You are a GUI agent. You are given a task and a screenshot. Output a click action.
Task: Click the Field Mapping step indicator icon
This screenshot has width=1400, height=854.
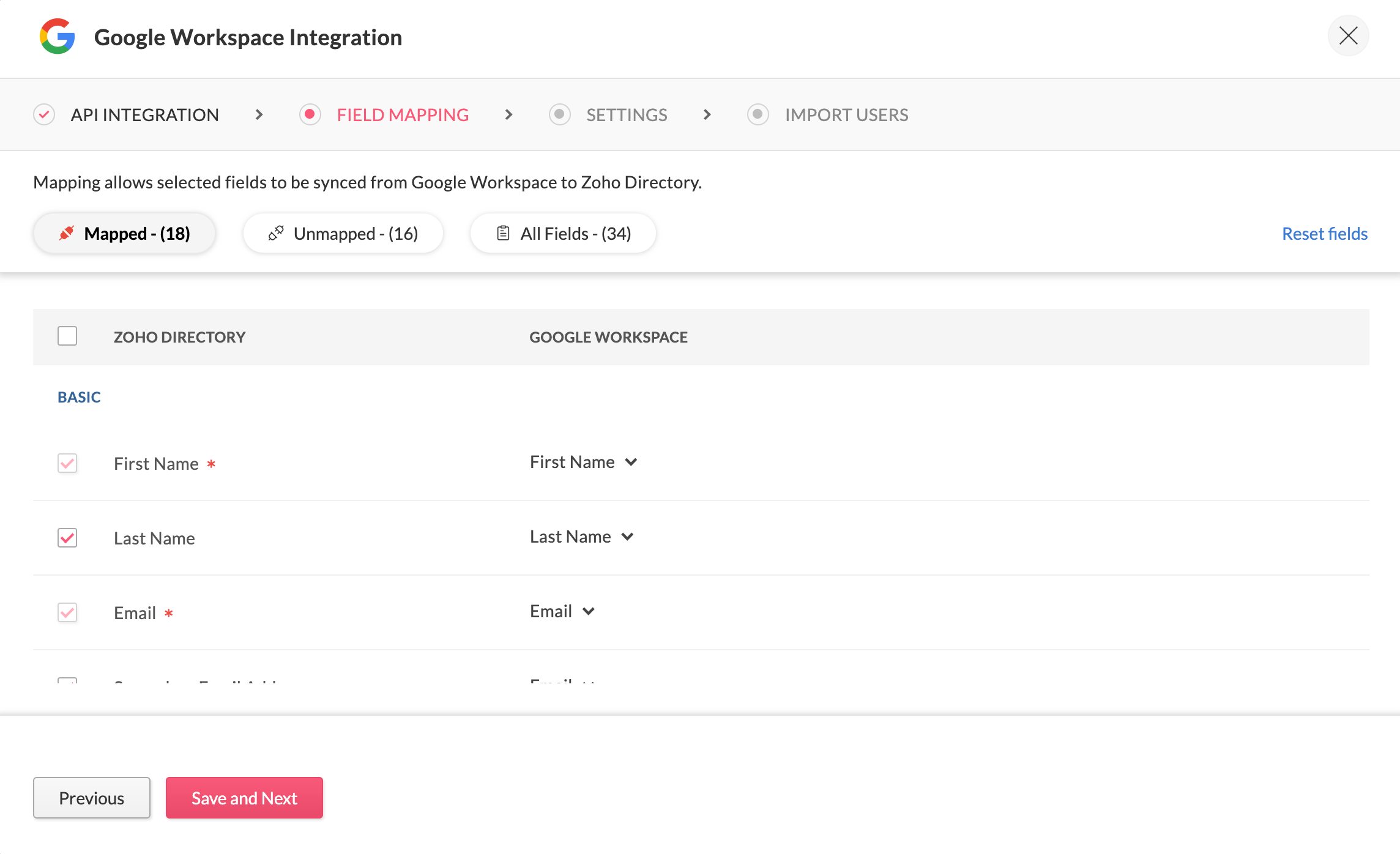310,114
